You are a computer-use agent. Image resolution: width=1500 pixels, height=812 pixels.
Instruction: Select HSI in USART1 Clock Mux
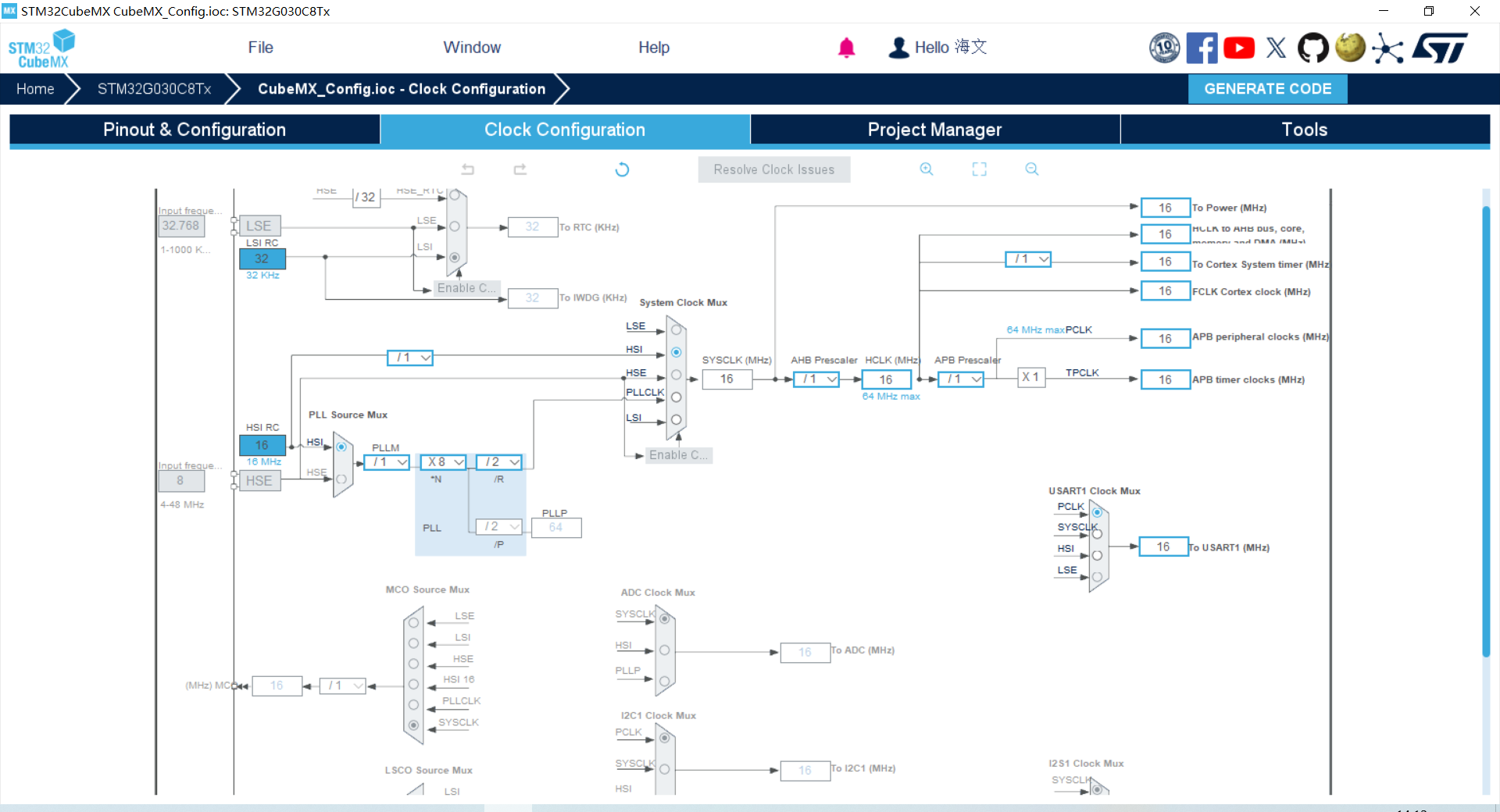[x=1097, y=555]
